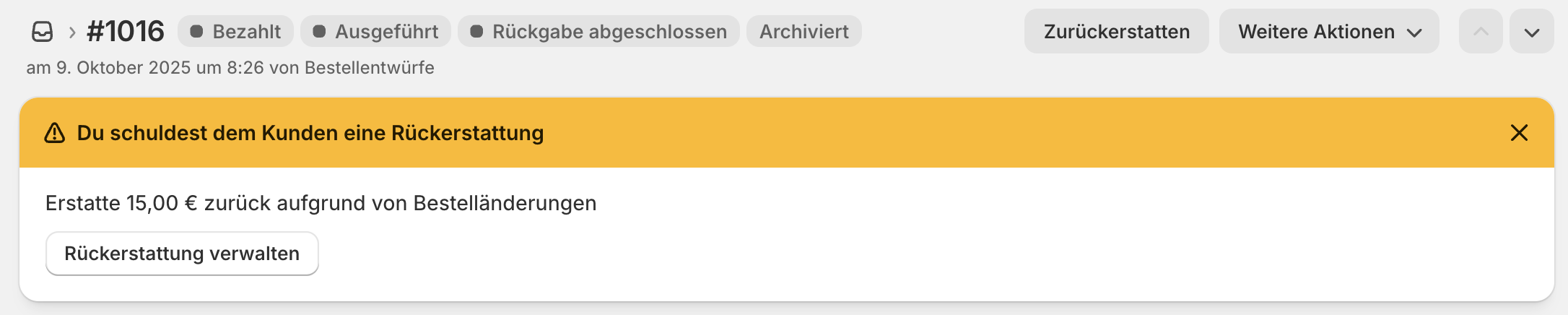Click the order number #1016 heading

(x=126, y=32)
